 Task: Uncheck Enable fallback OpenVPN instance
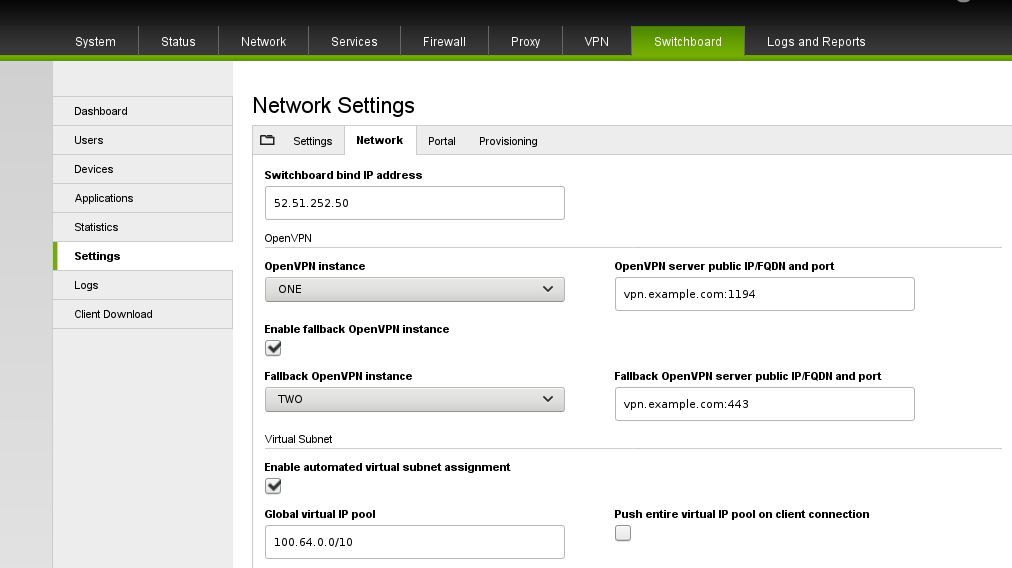coord(273,348)
